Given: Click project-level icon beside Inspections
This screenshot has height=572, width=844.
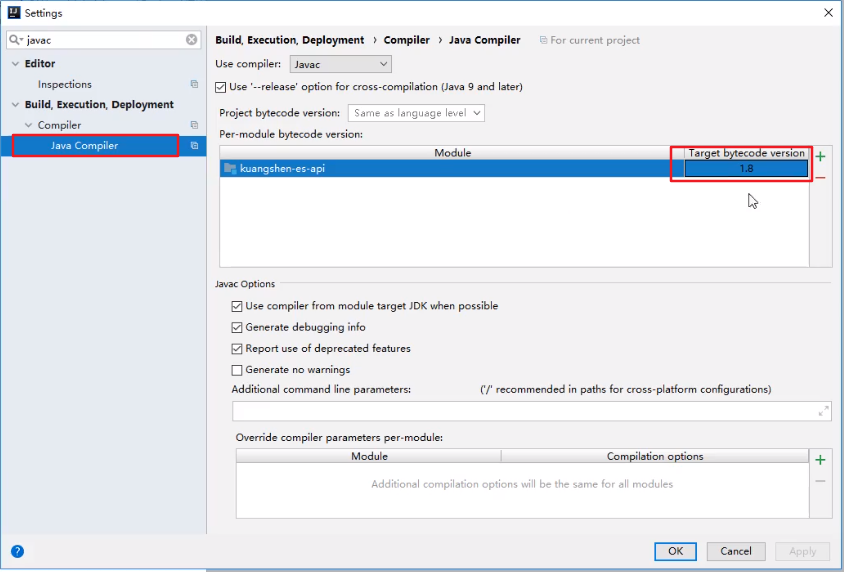Looking at the screenshot, I should 194,85.
